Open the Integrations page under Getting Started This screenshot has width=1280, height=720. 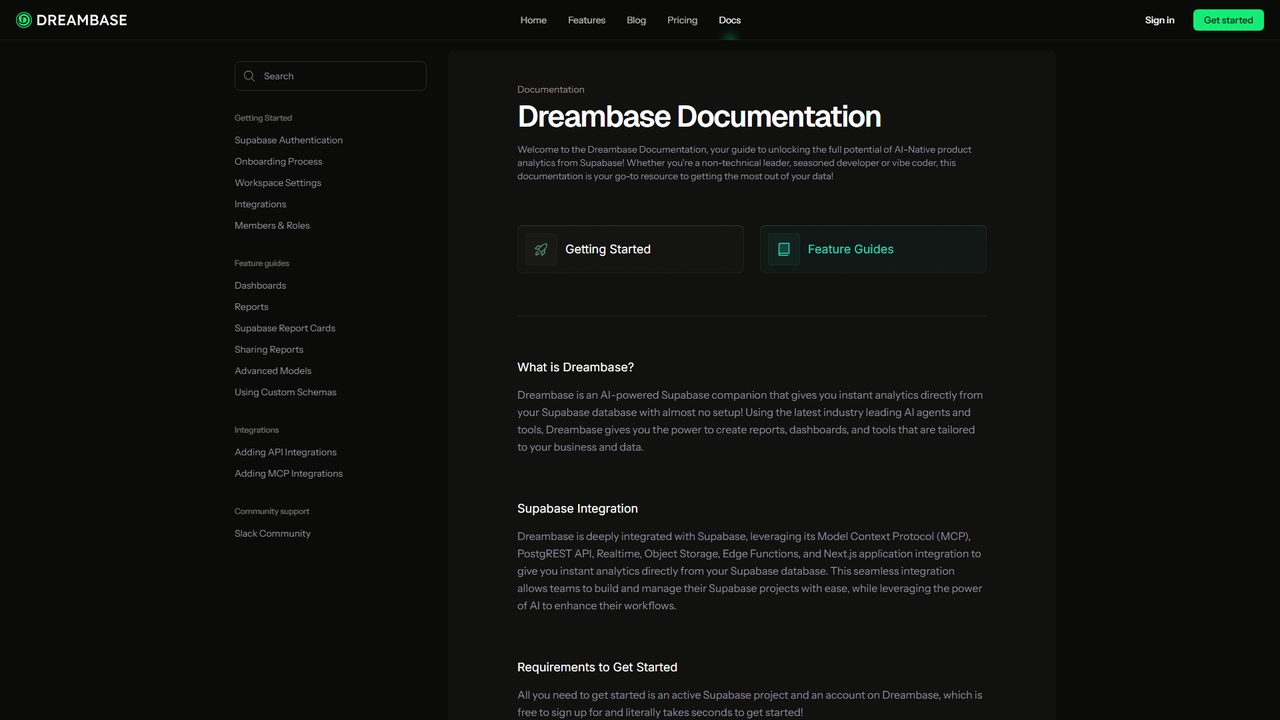pyautogui.click(x=260, y=204)
